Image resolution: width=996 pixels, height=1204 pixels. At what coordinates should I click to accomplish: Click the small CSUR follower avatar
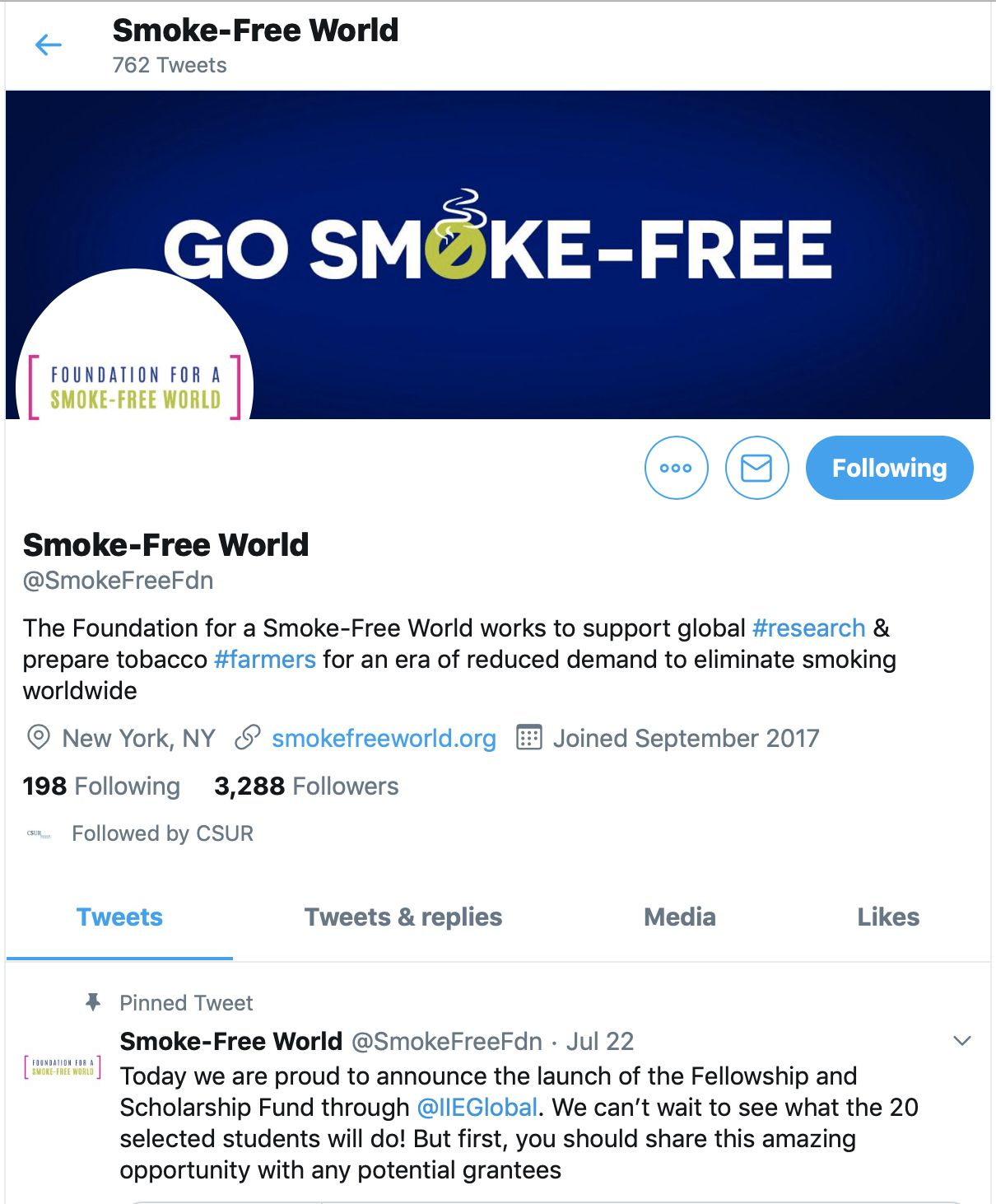tap(39, 834)
